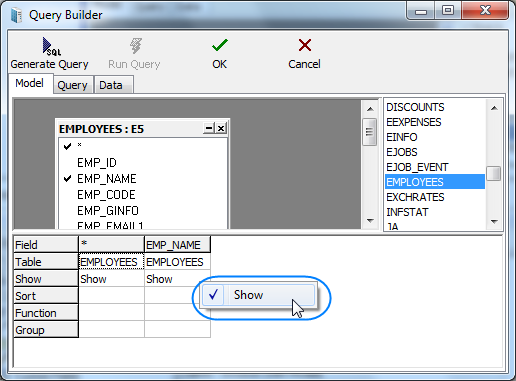Click the Table row header
The image size is (516, 381).
[x=46, y=262]
